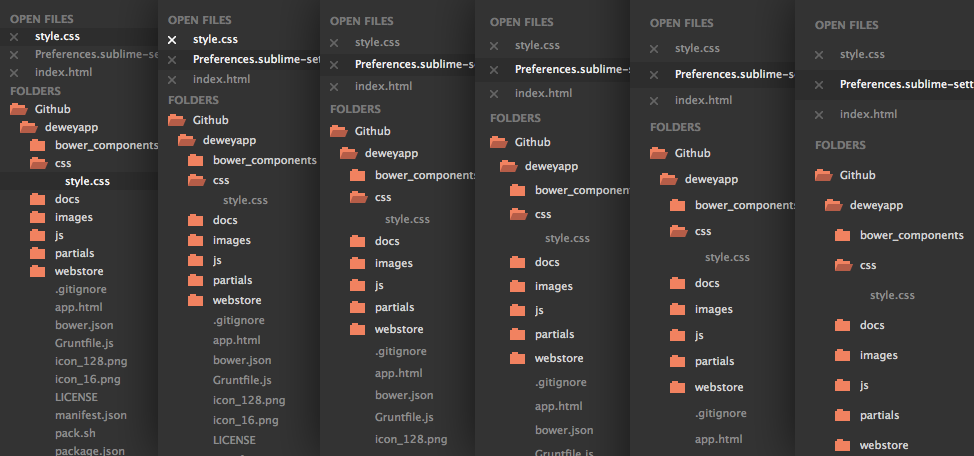Click Github folder icon in leftmost panel
Viewport: 974px width, 456px height.
click(19, 109)
